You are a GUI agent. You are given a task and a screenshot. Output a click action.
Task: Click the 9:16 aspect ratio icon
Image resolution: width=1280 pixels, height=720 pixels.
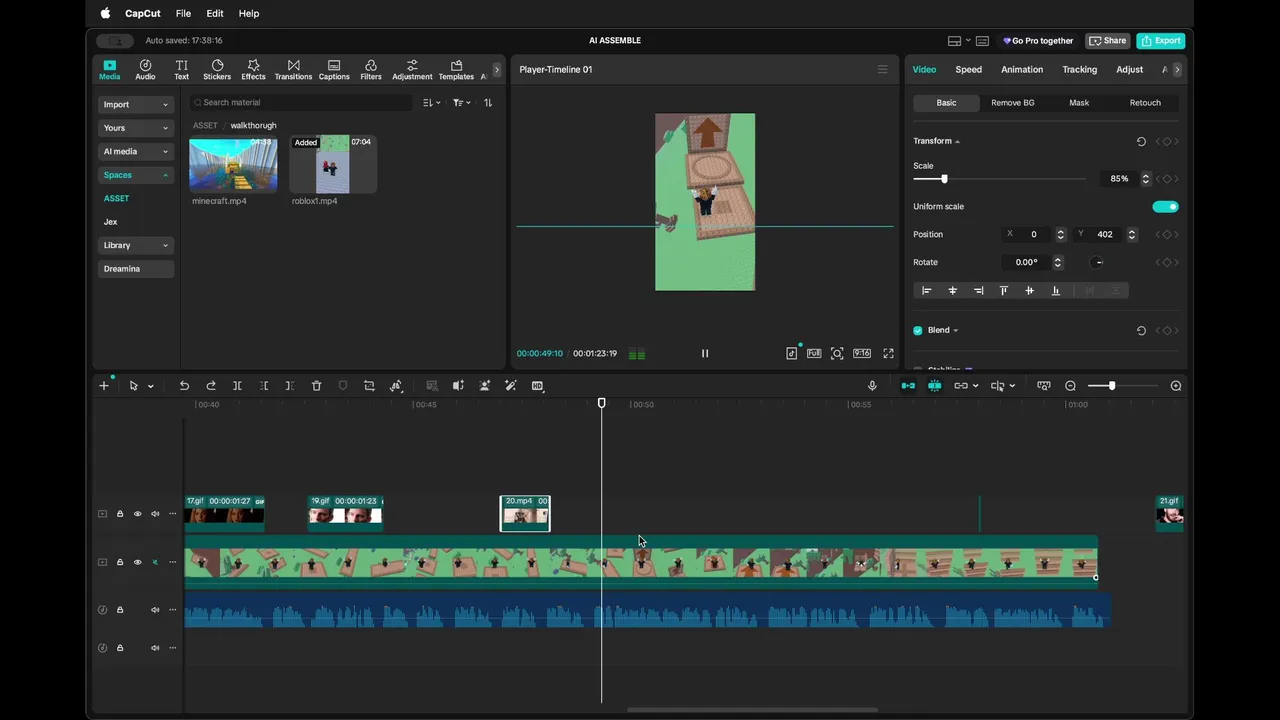862,353
